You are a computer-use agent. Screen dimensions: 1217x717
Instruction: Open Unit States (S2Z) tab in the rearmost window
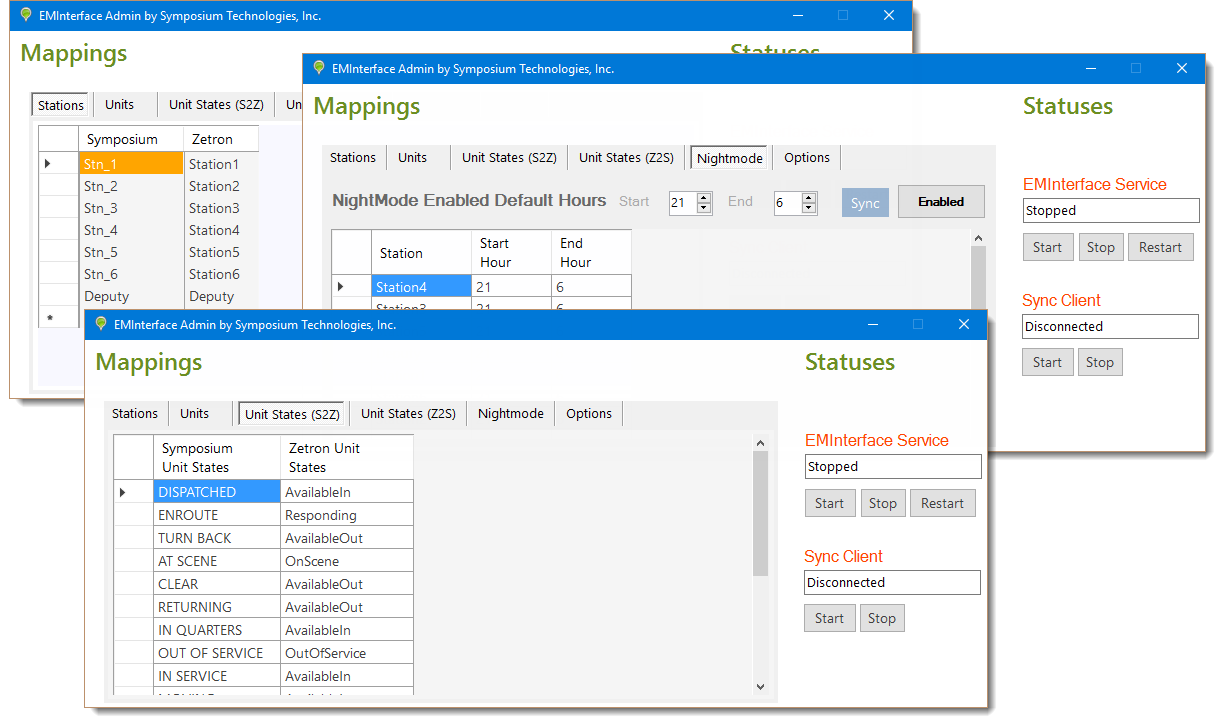tap(216, 105)
